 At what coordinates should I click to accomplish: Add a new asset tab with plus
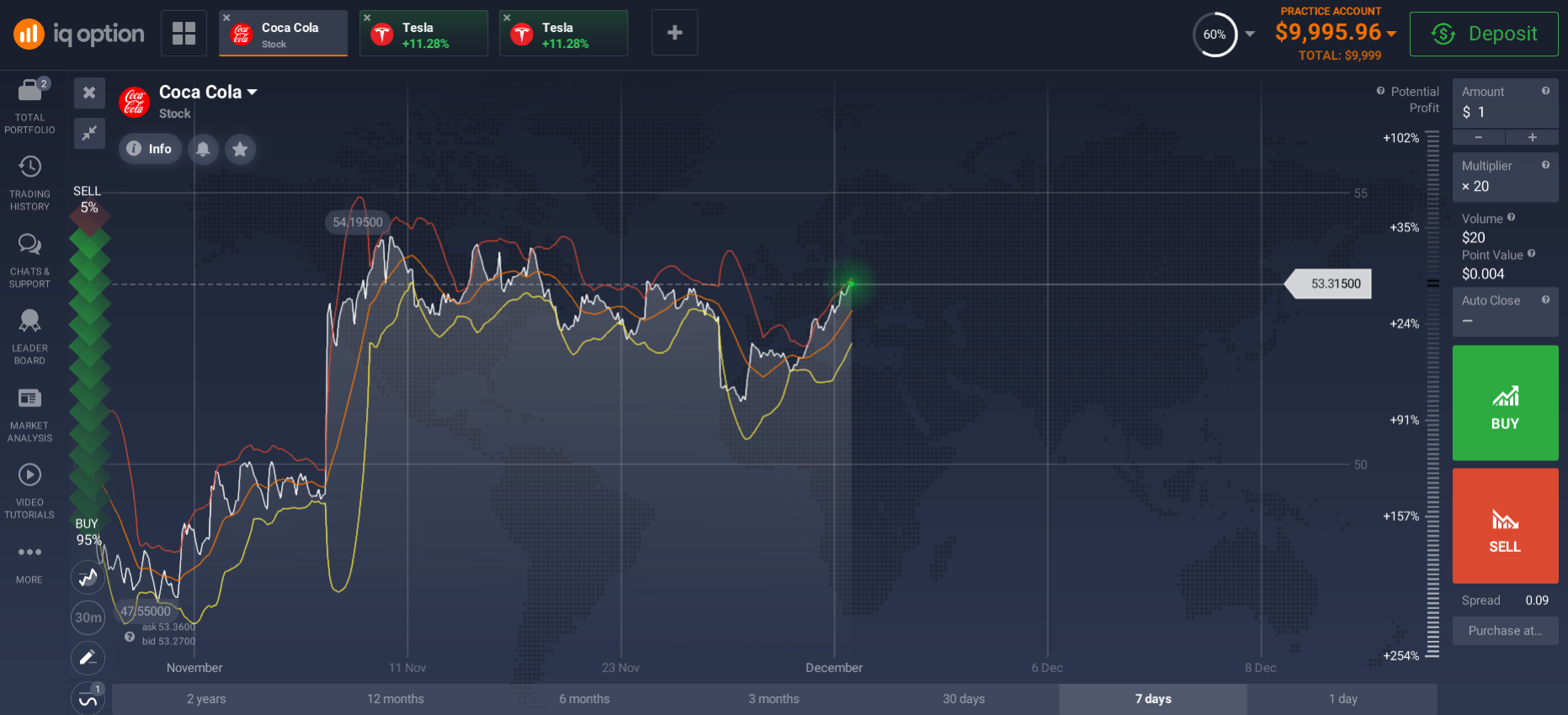[674, 33]
